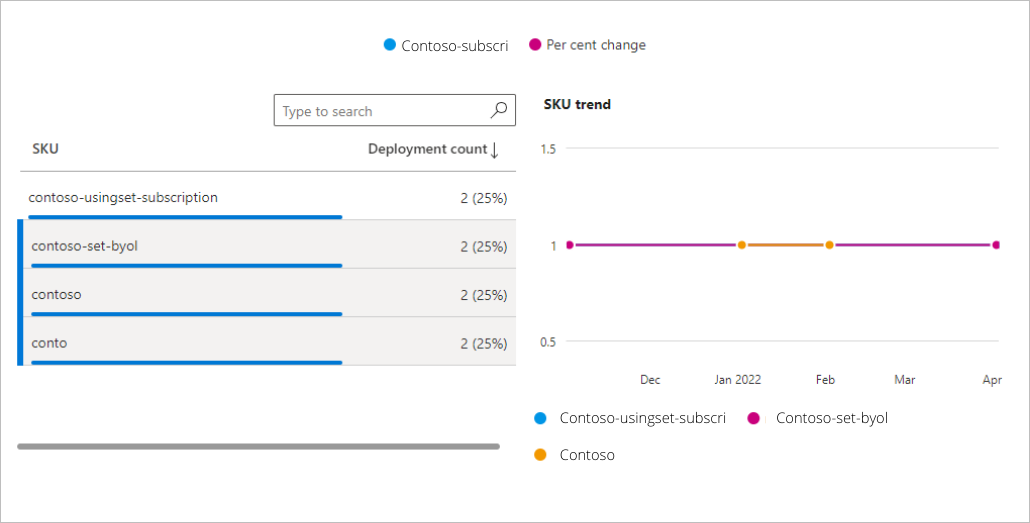Image resolution: width=1030 pixels, height=523 pixels.
Task: Click the Feb orange data point
Action: [829, 245]
